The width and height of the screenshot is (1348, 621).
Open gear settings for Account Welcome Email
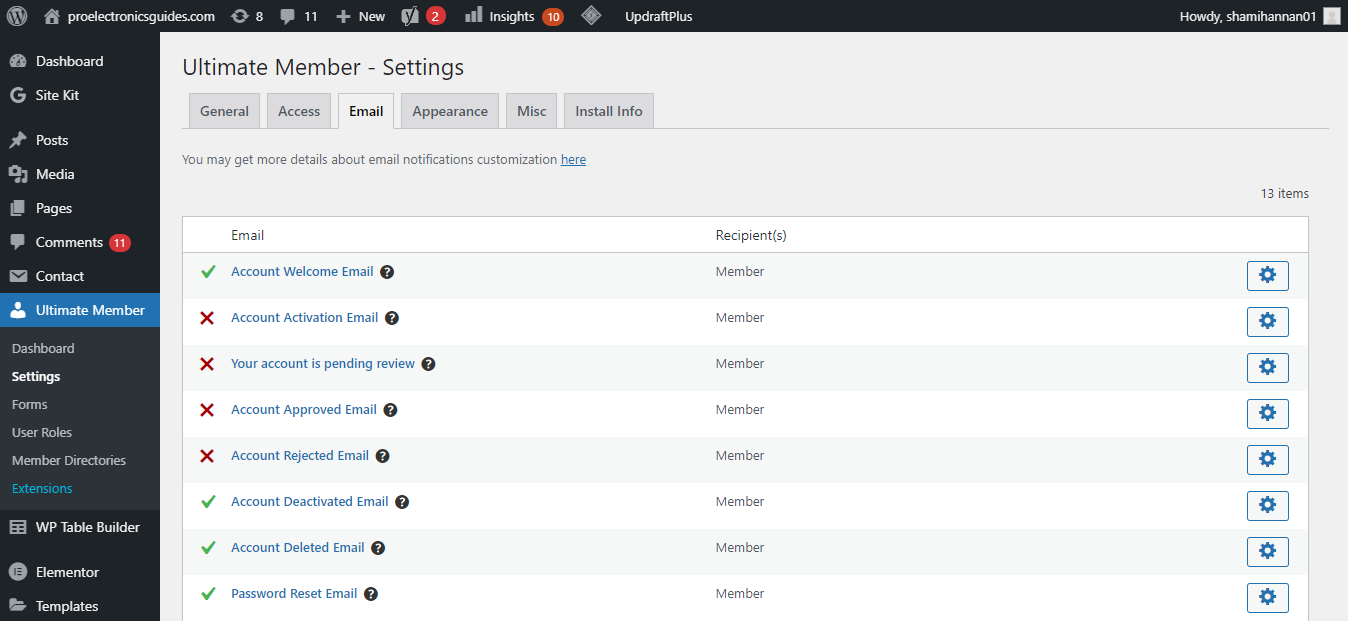coord(1267,276)
